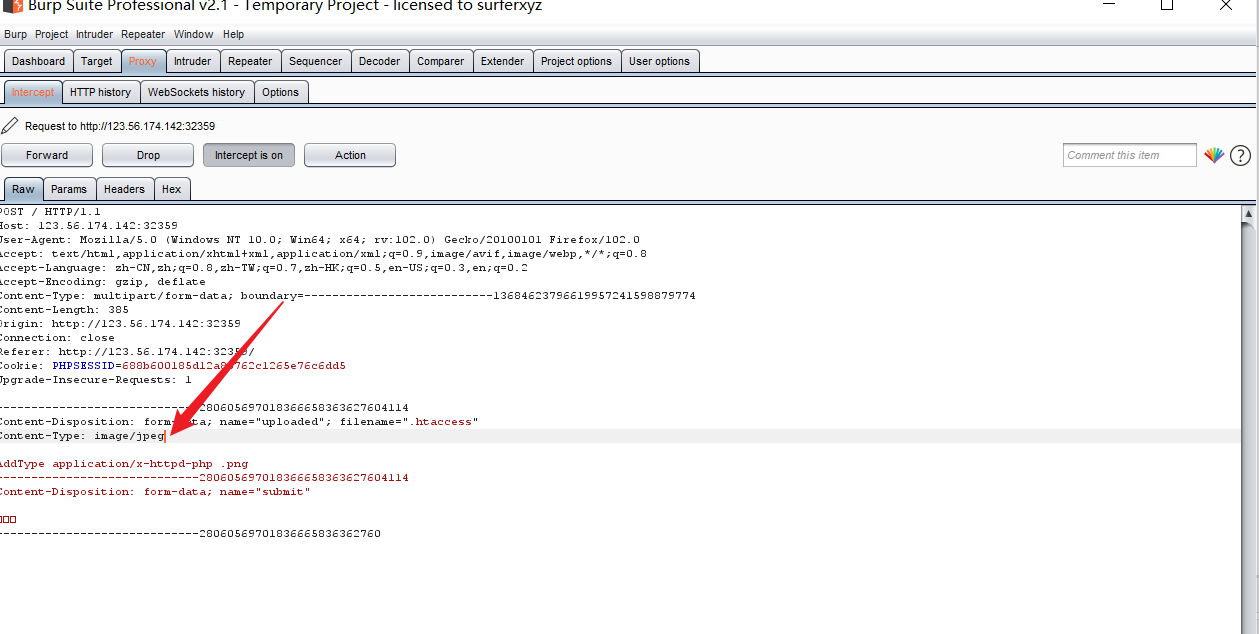Click the Content-Length: 385 line
Image resolution: width=1259 pixels, height=634 pixels.
(x=64, y=310)
